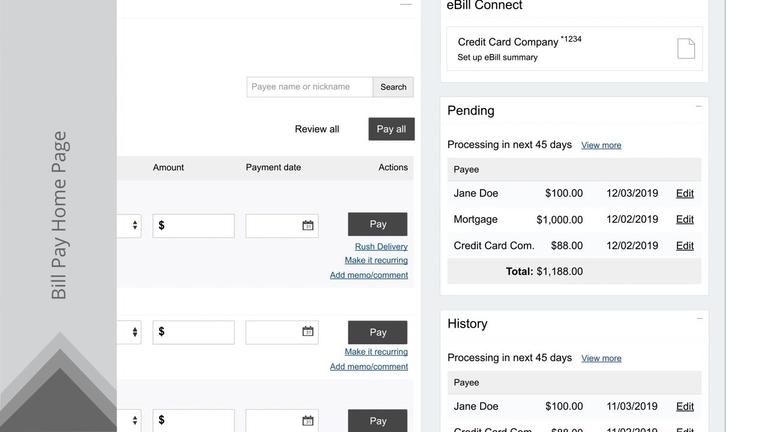Viewport: 768px width, 432px height.
Task: Click the Search button next to the payee field
Action: (x=393, y=87)
